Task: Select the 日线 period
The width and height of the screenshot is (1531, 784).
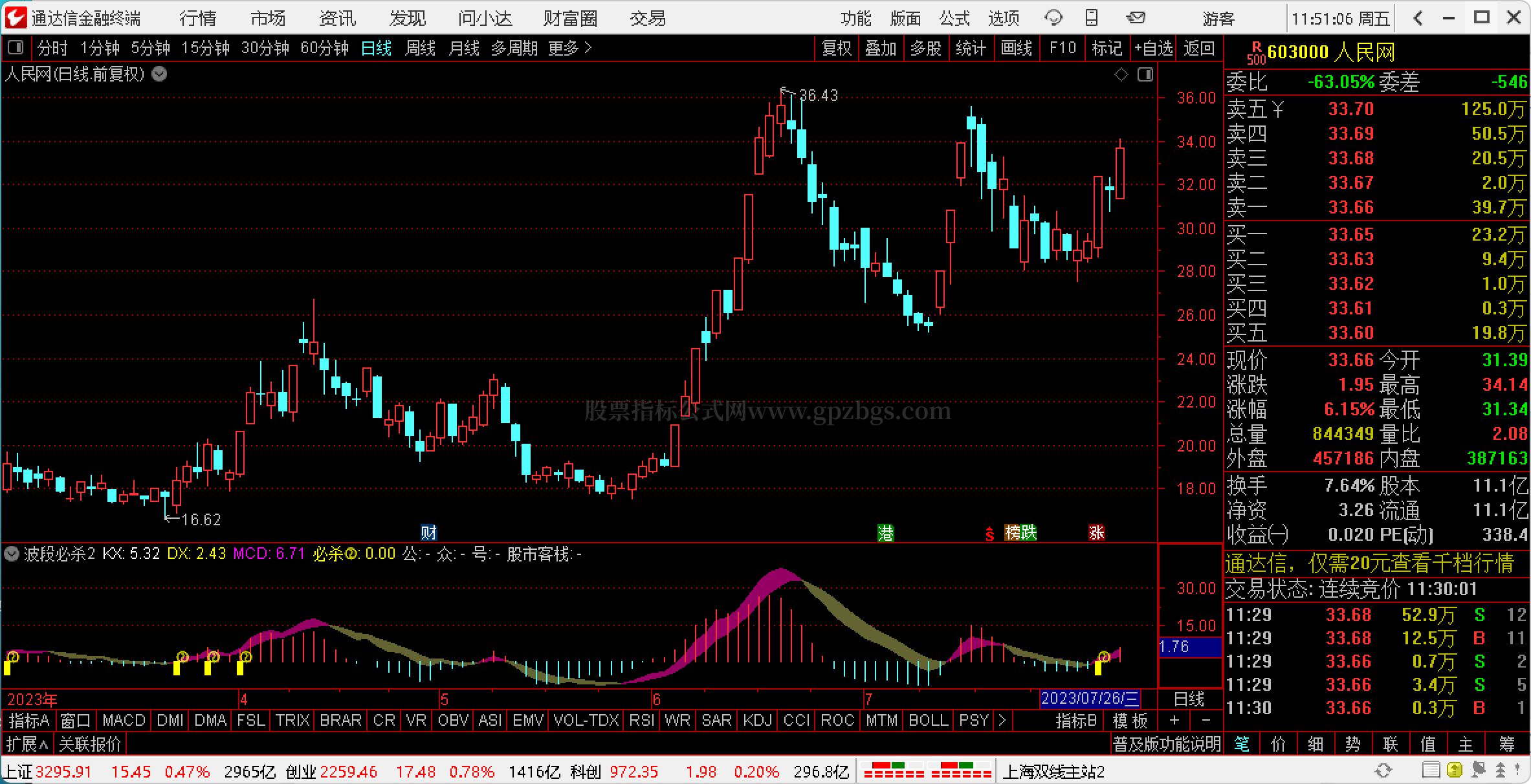Action: point(376,48)
